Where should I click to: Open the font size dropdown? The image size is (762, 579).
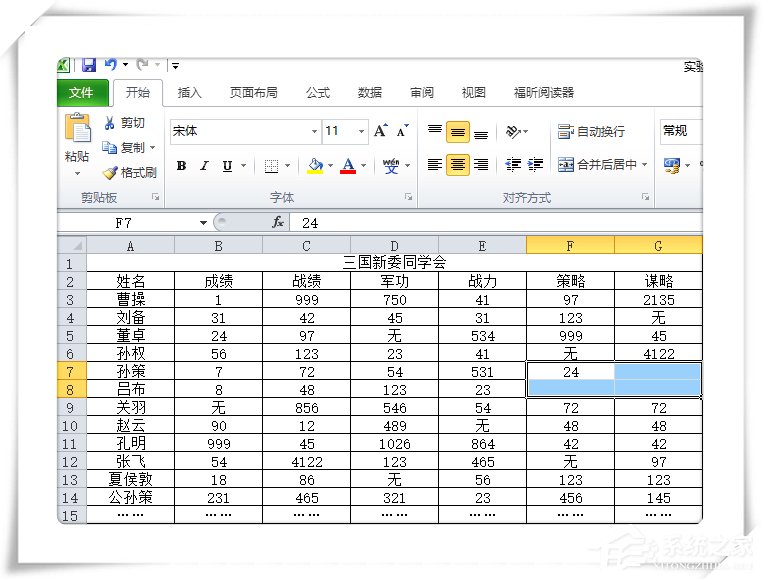pyautogui.click(x=361, y=131)
